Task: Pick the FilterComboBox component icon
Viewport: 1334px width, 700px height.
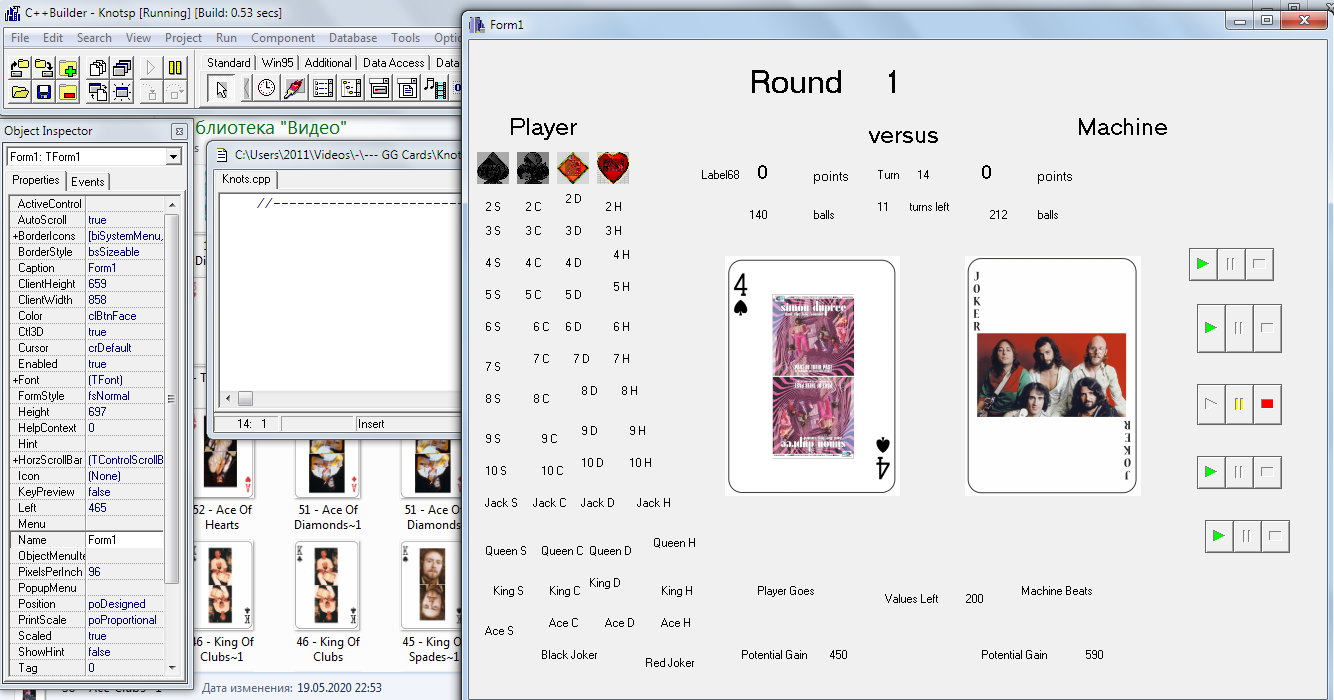Action: click(x=407, y=88)
